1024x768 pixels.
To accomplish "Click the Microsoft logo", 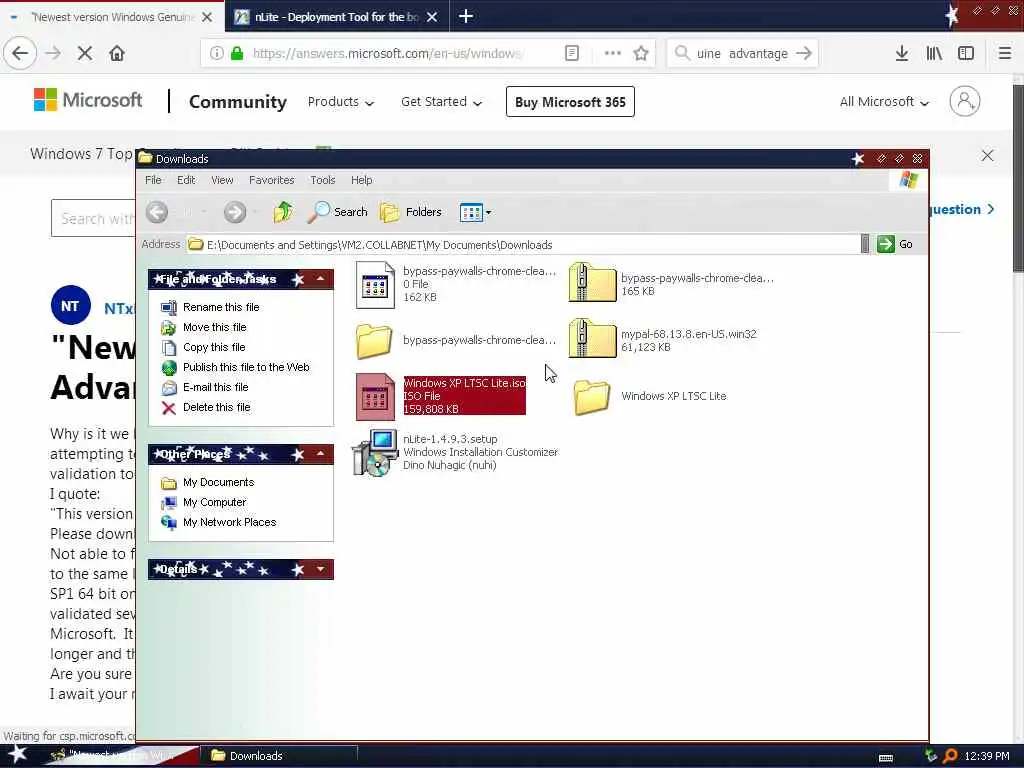I will [88, 100].
